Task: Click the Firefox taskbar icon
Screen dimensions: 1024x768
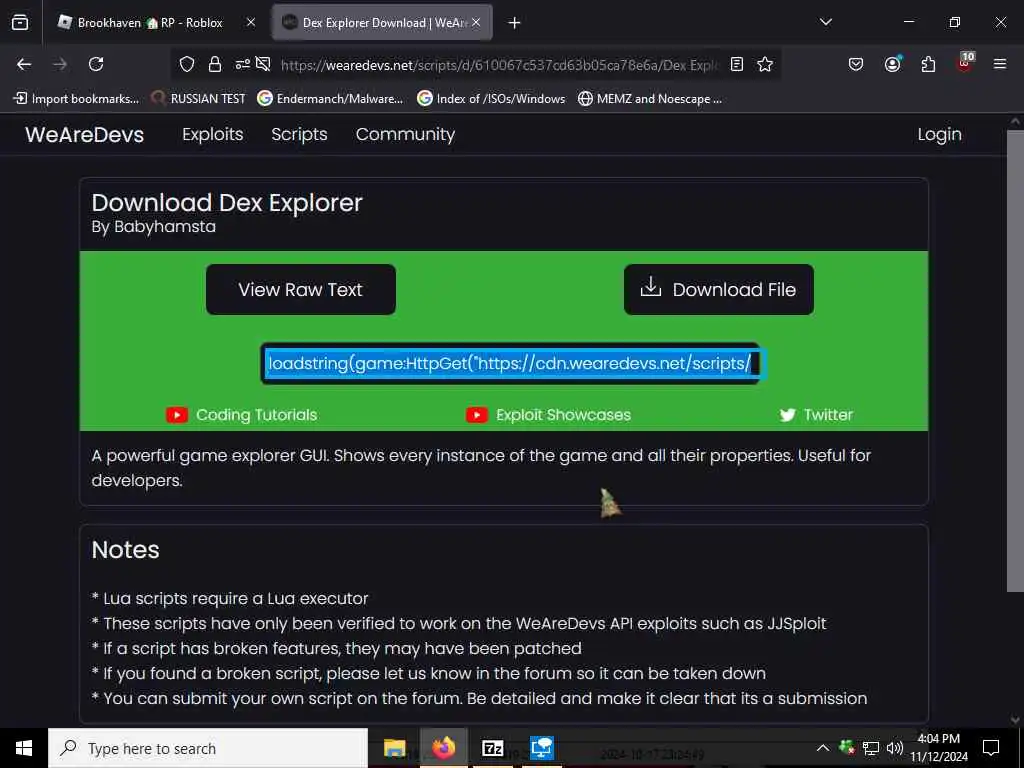Action: coord(443,748)
